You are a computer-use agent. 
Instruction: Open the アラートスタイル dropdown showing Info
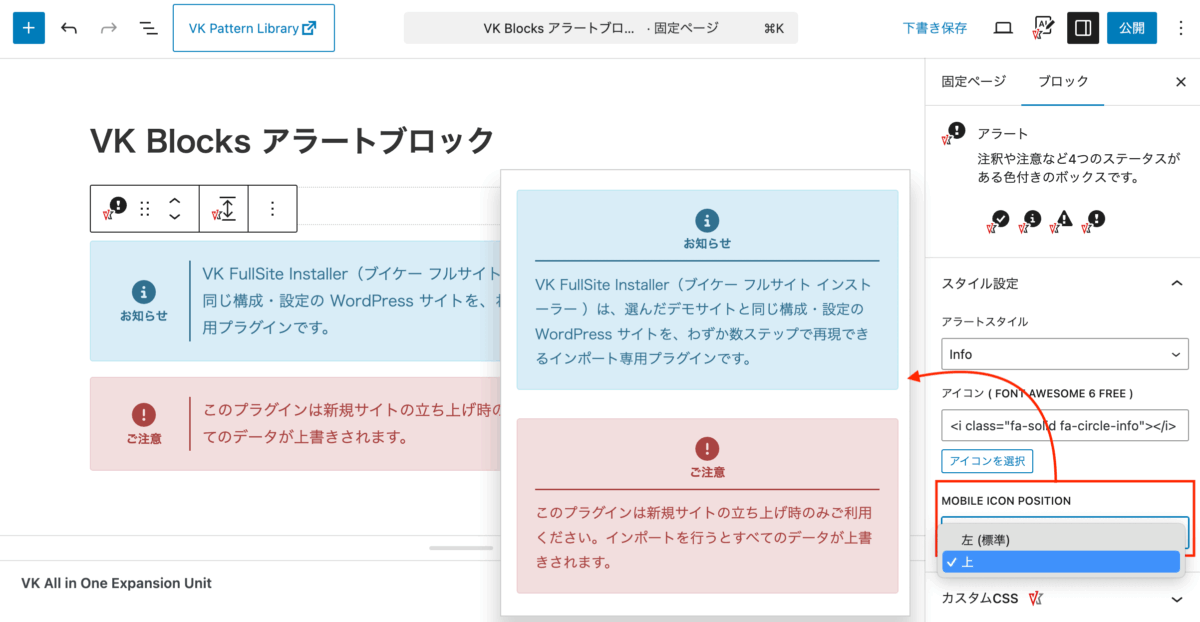tap(1064, 353)
